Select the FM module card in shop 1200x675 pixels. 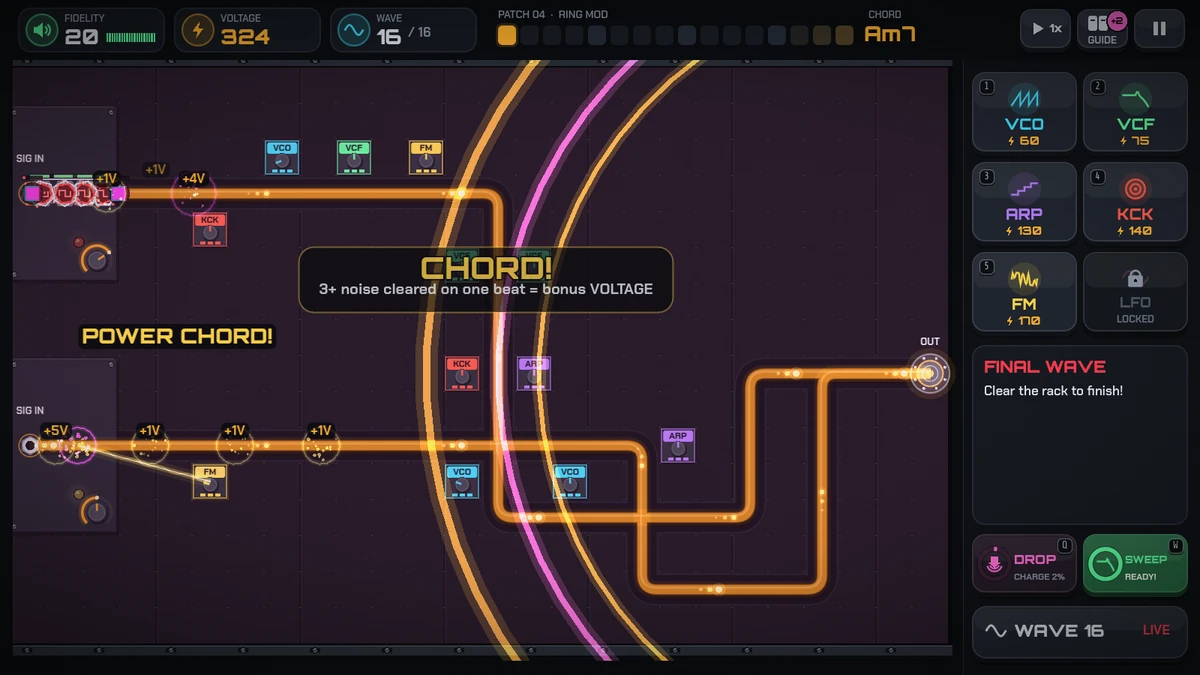(1024, 292)
